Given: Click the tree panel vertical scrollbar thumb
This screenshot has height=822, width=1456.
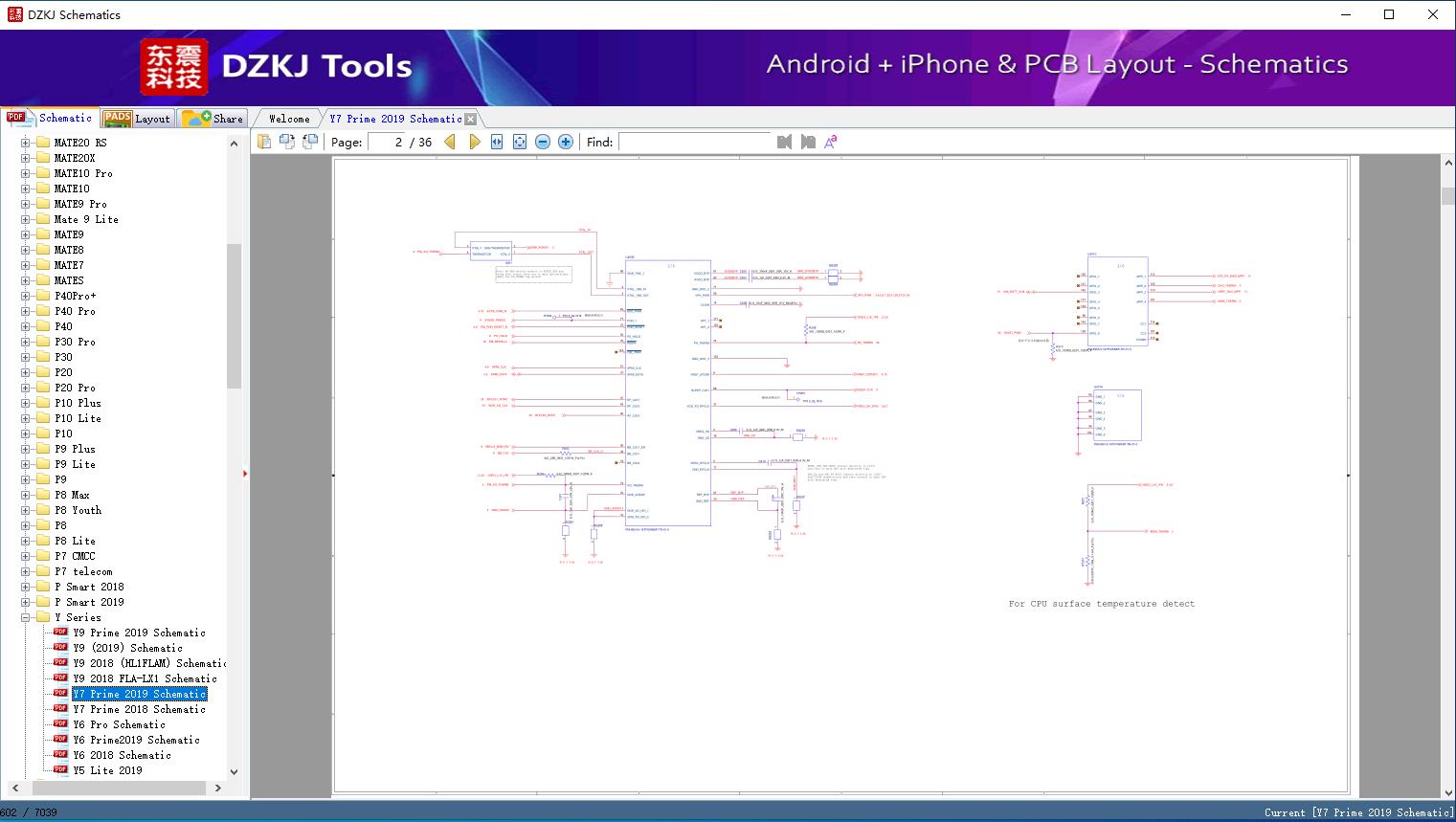Looking at the screenshot, I should 234,316.
